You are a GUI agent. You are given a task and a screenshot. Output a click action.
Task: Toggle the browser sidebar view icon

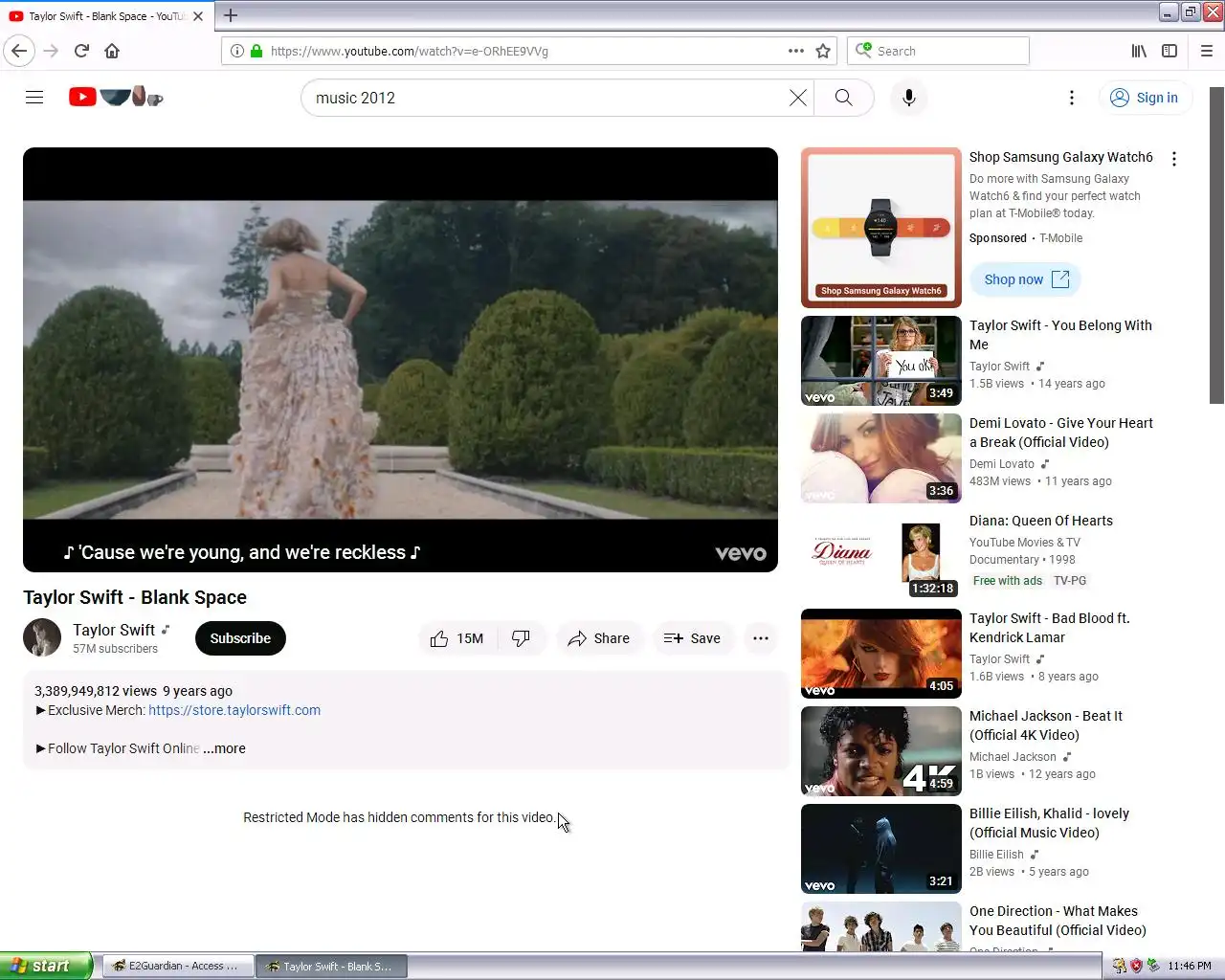[x=1169, y=51]
